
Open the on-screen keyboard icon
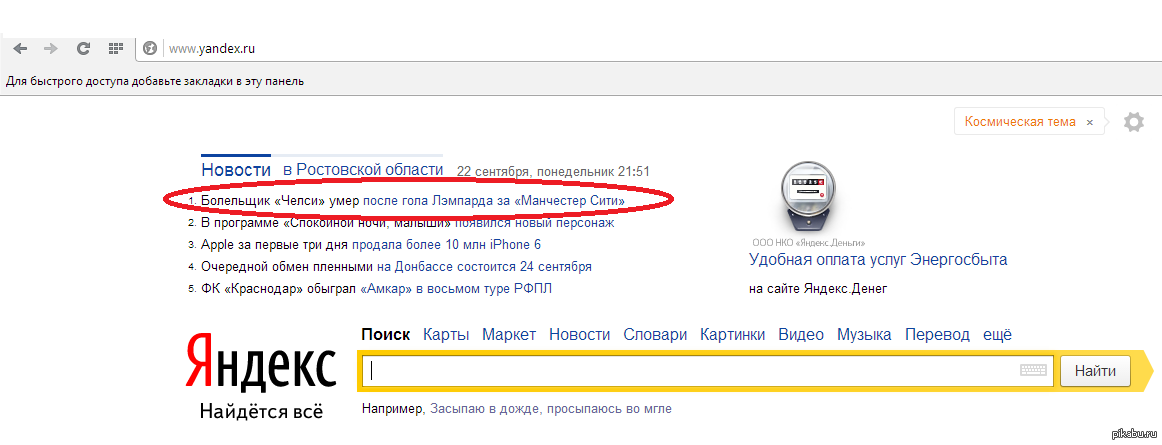[x=1033, y=370]
